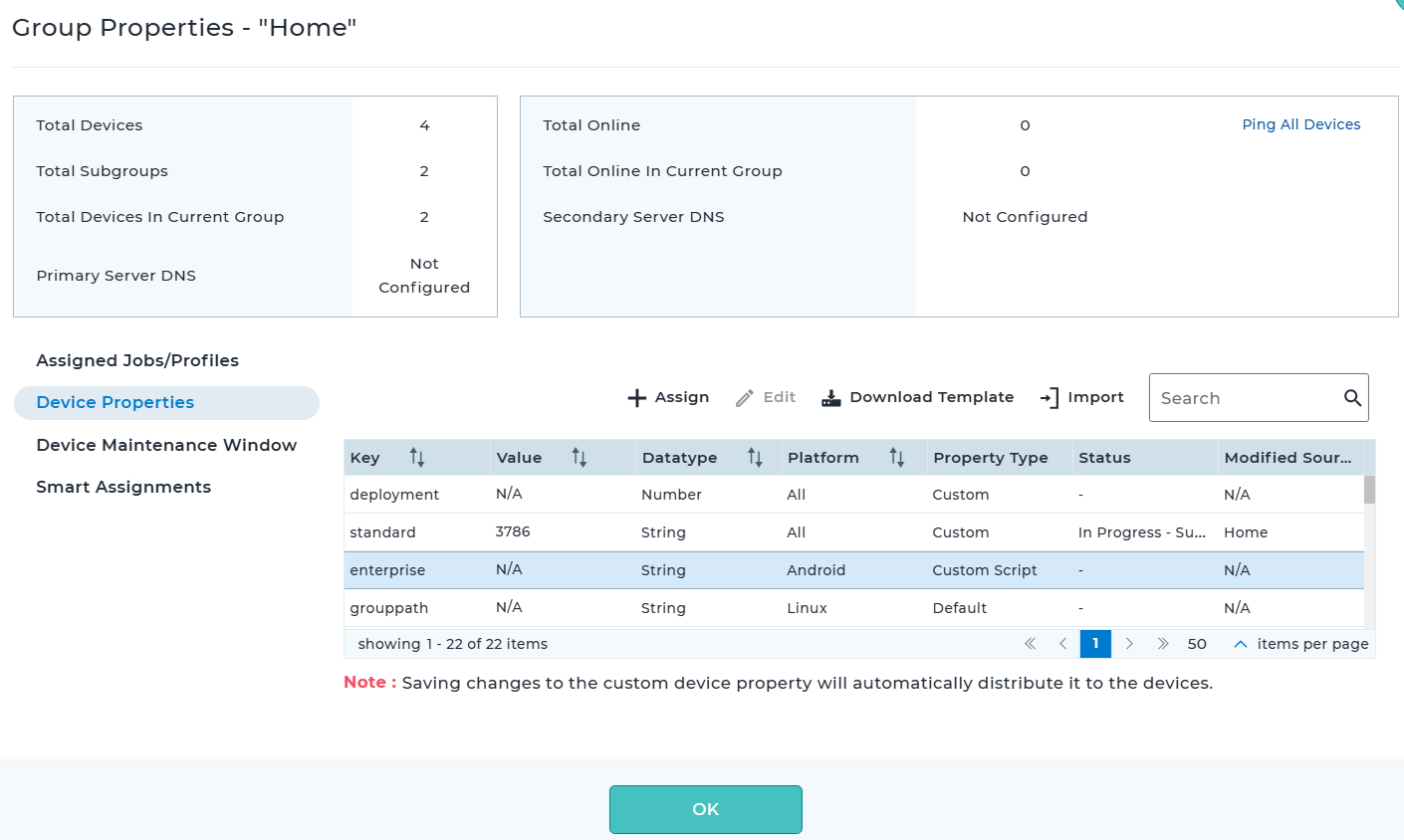The height and width of the screenshot is (840, 1404).
Task: Go to the last page of results
Action: (x=1162, y=644)
